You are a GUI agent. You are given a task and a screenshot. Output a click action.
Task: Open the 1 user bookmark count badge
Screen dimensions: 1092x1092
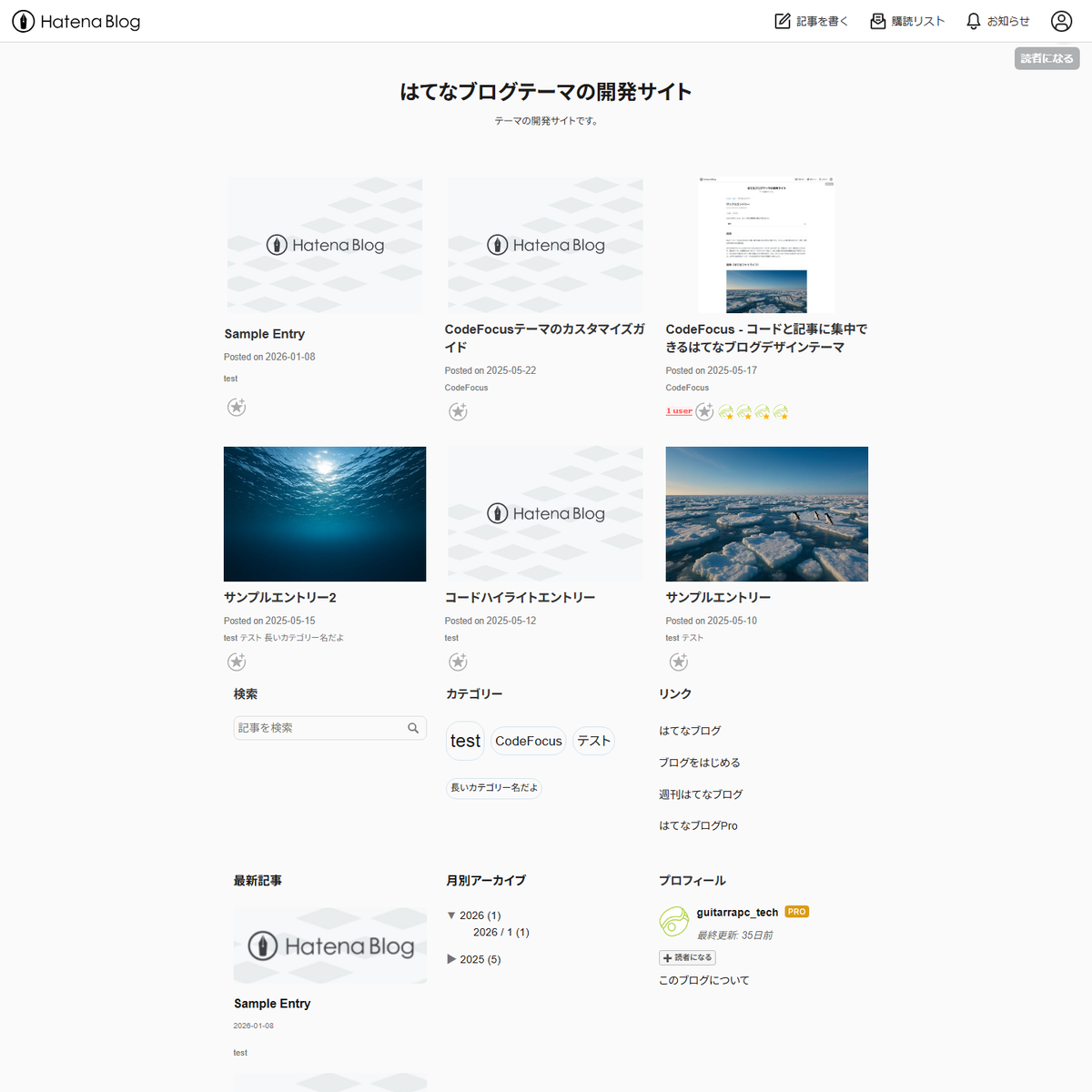point(679,411)
